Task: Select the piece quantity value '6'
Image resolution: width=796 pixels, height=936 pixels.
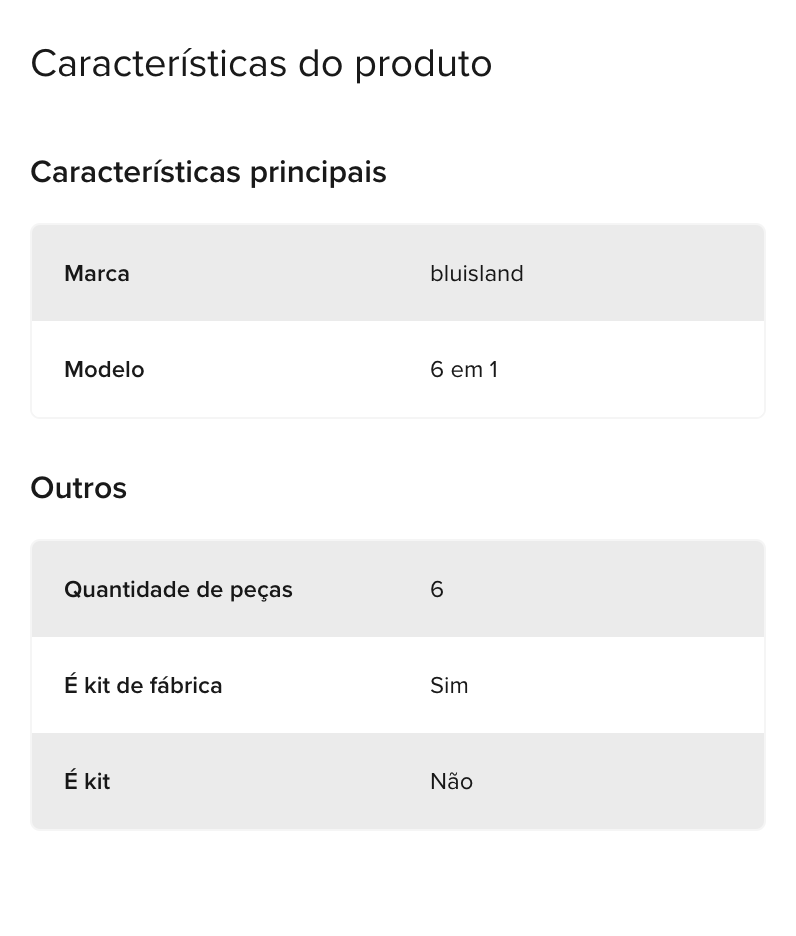Action: pos(437,589)
